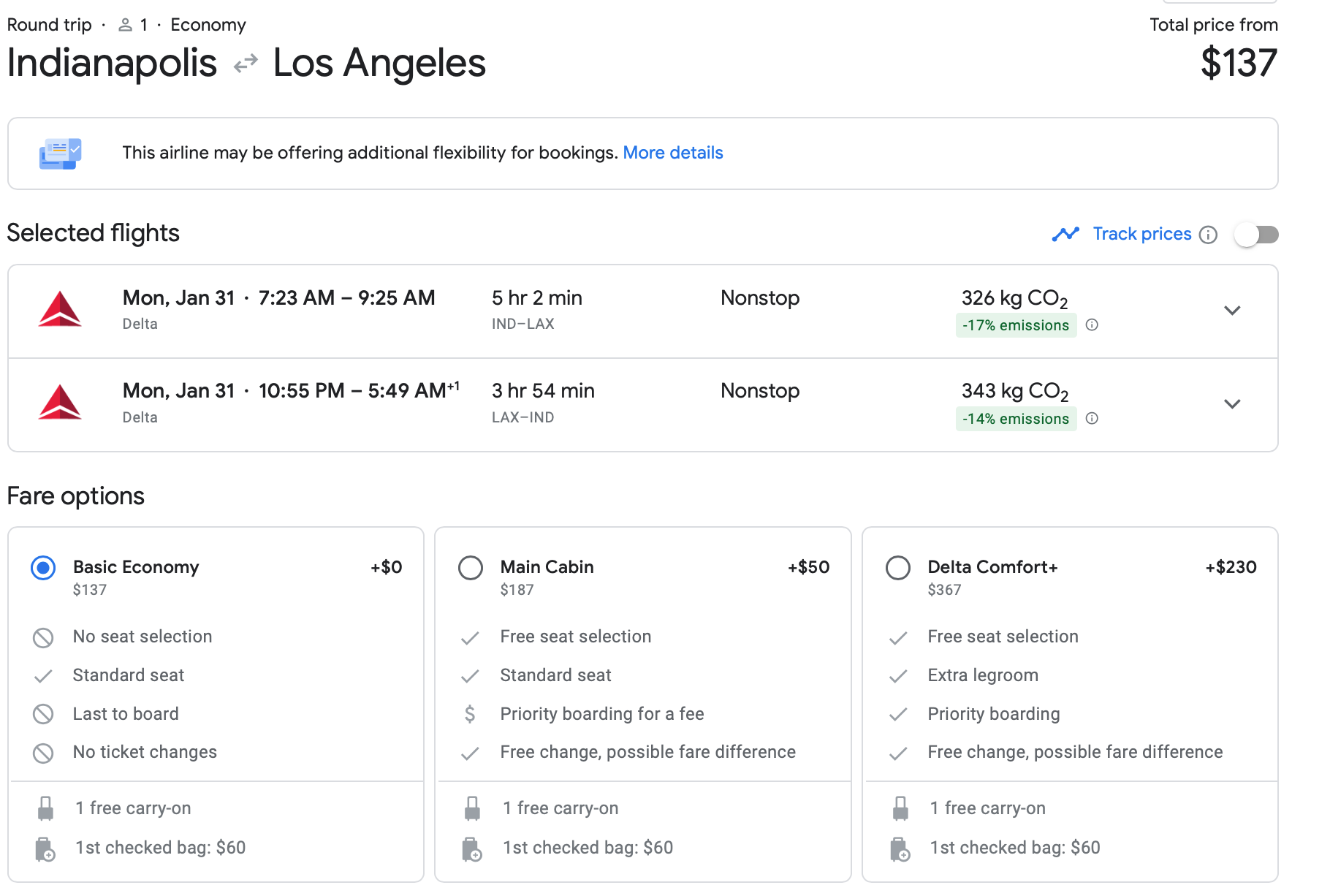Click the Delta logo on the IND–LAX flight
This screenshot has width=1330, height=896.
pos(60,310)
